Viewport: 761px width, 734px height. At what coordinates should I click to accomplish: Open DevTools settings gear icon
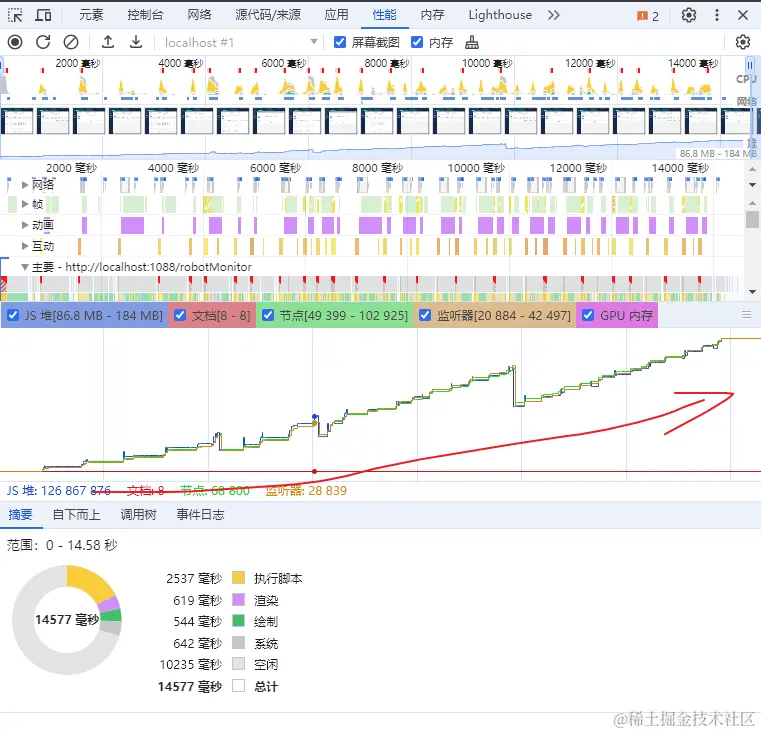coord(689,16)
